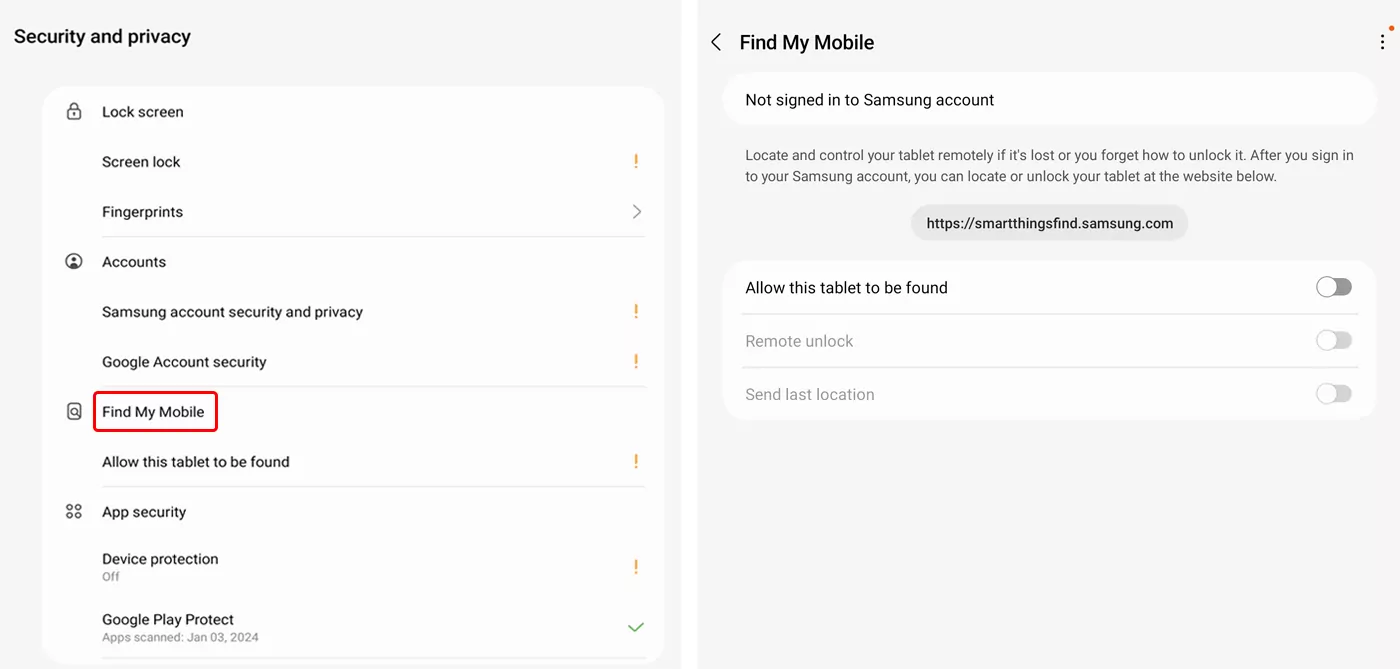Open the three-dot more options menu
This screenshot has height=669, width=1400.
pyautogui.click(x=1383, y=42)
